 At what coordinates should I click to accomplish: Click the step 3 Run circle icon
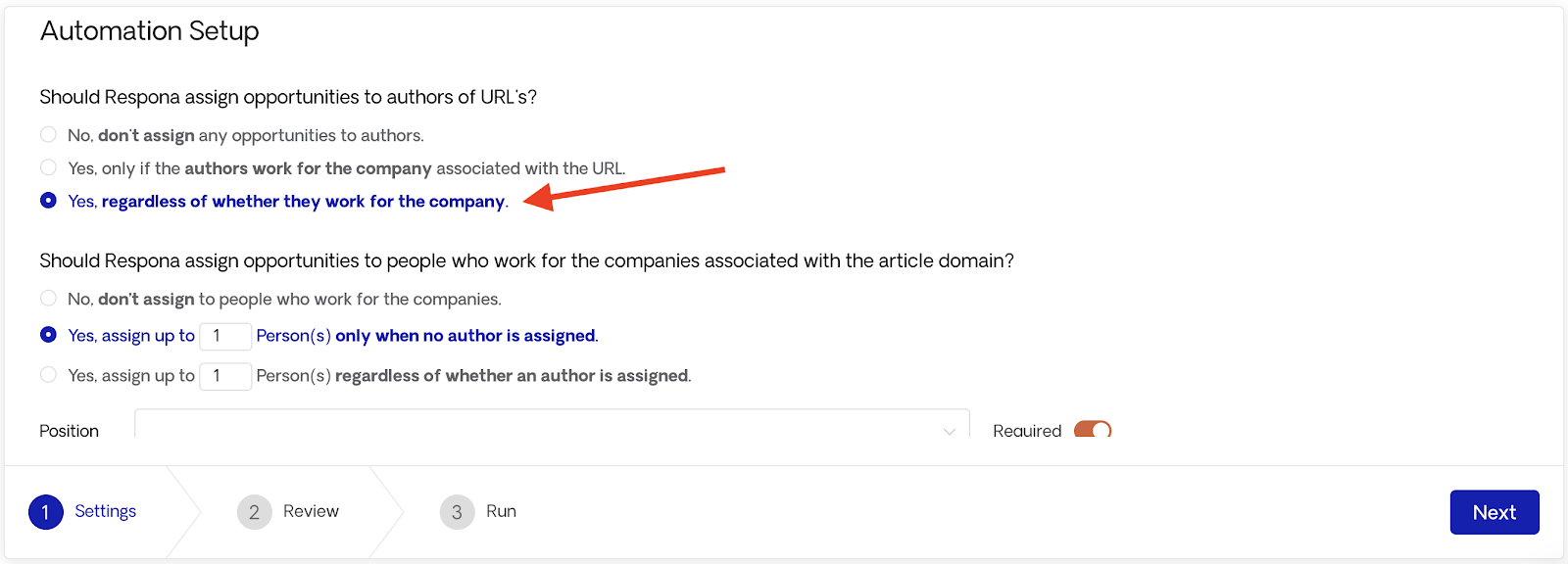pyautogui.click(x=457, y=512)
